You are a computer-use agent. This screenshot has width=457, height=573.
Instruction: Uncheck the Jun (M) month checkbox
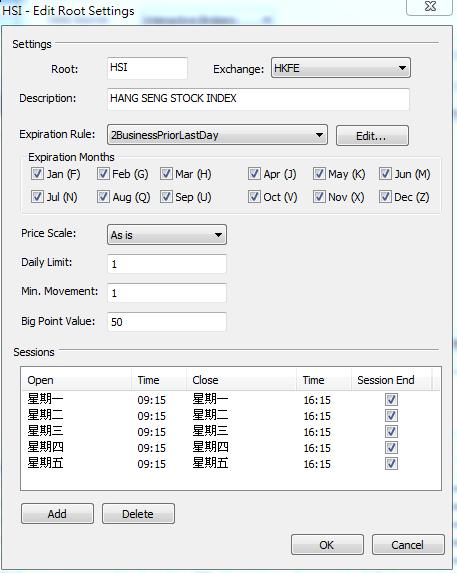coord(385,174)
